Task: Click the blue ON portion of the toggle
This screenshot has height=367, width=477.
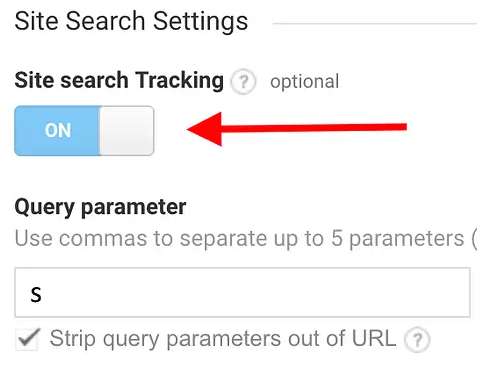Action: click(x=58, y=130)
